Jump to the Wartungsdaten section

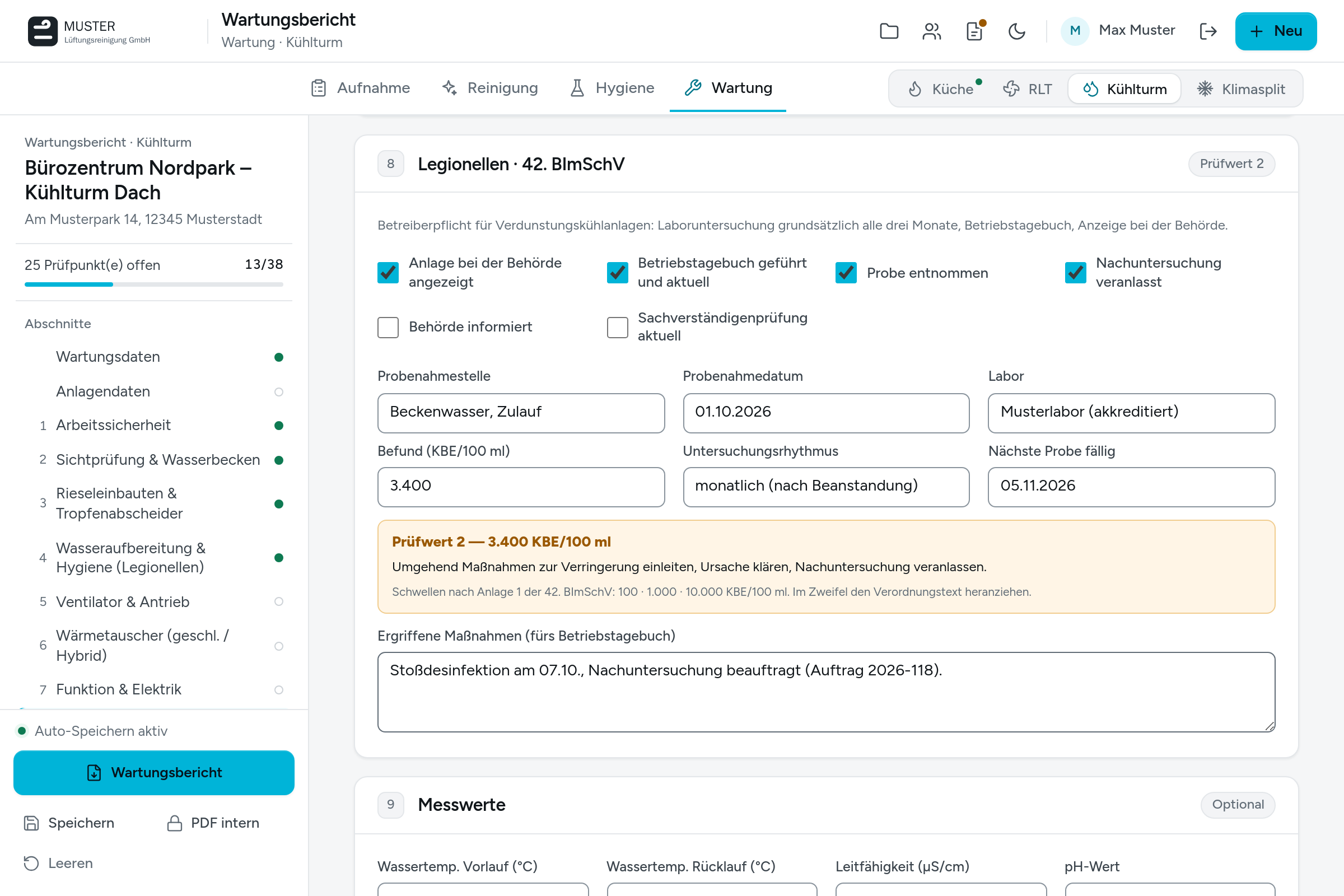pyautogui.click(x=153, y=357)
